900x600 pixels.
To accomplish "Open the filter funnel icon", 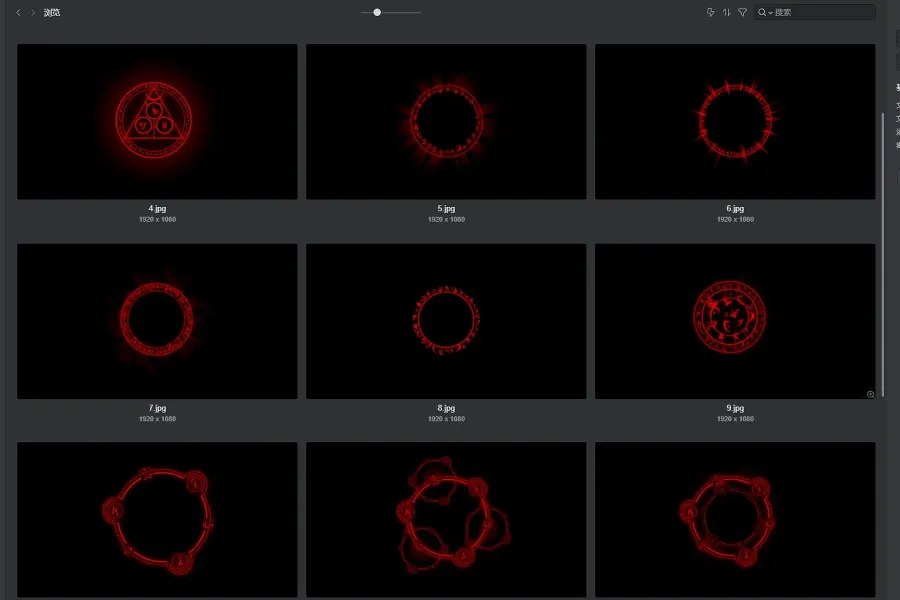I will (742, 13).
